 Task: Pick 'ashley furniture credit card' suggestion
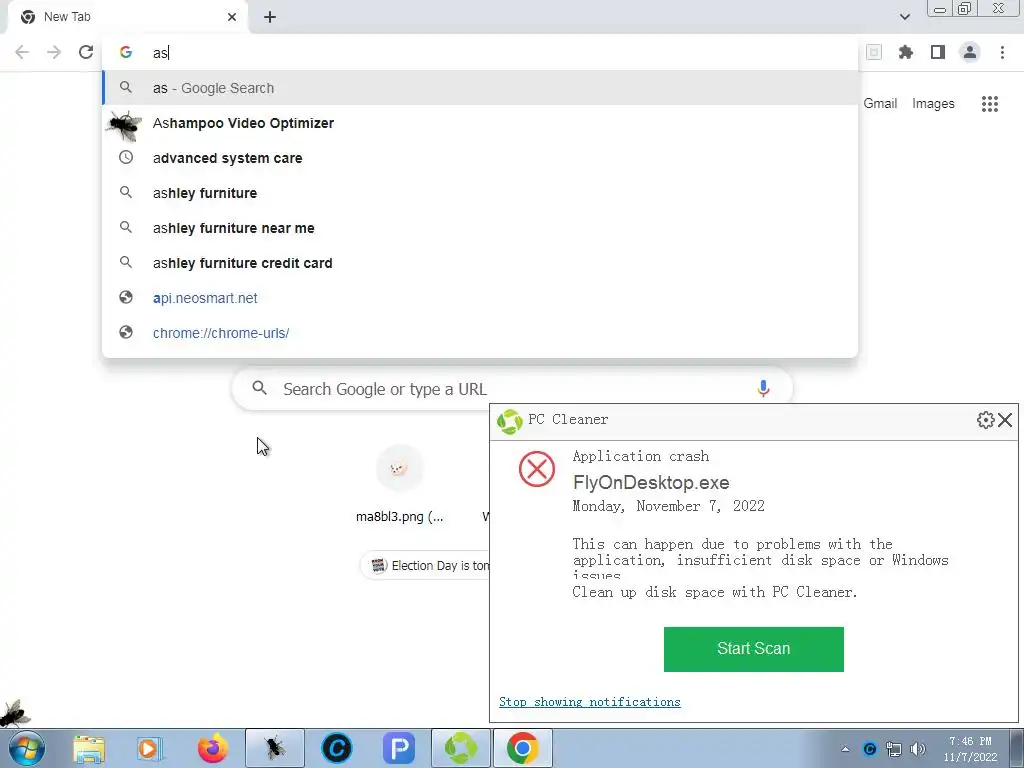click(x=480, y=263)
